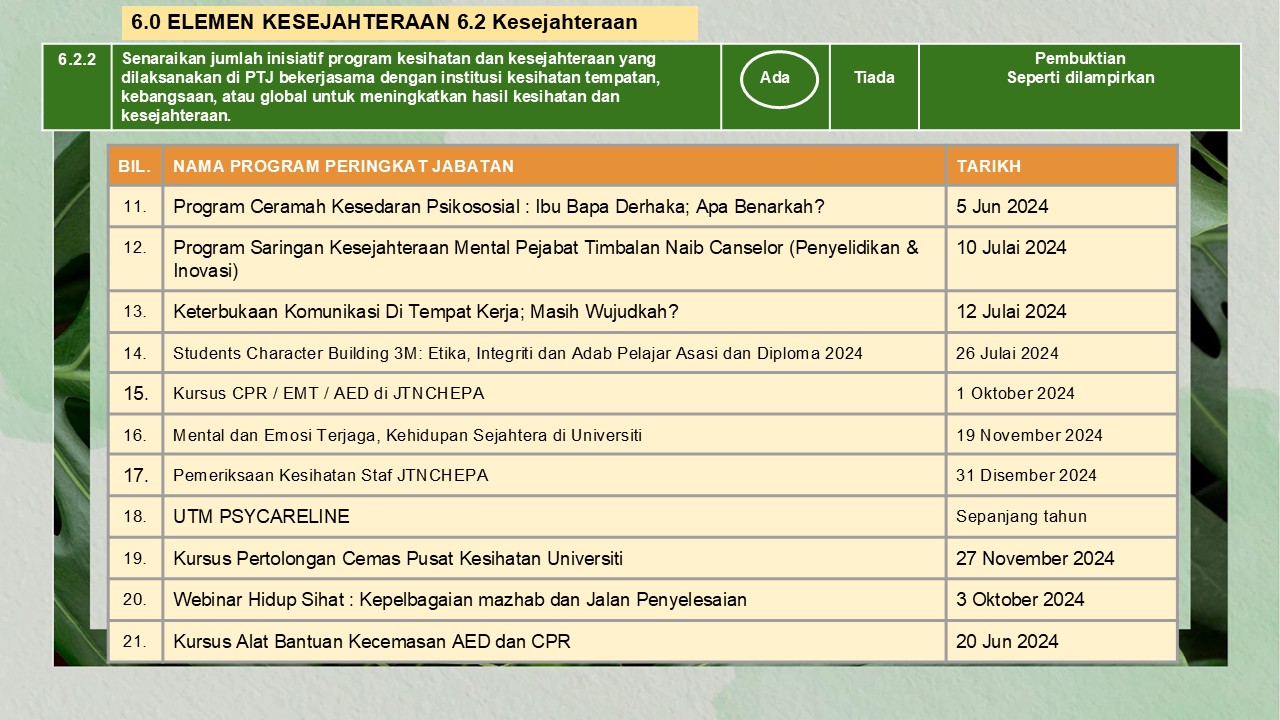
Task: Click the "31 Disember 2024" date cell
Action: point(1026,476)
